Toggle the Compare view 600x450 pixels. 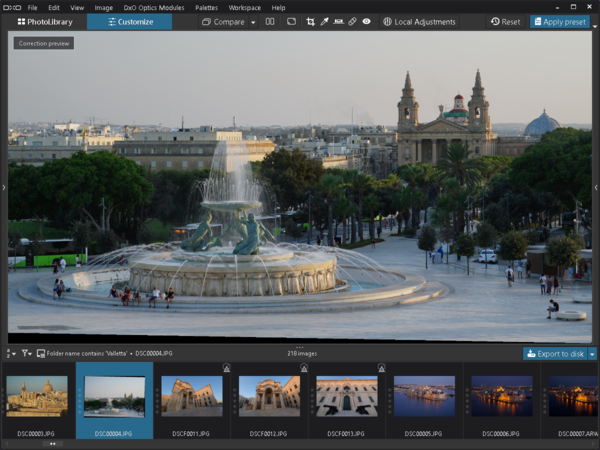point(222,21)
